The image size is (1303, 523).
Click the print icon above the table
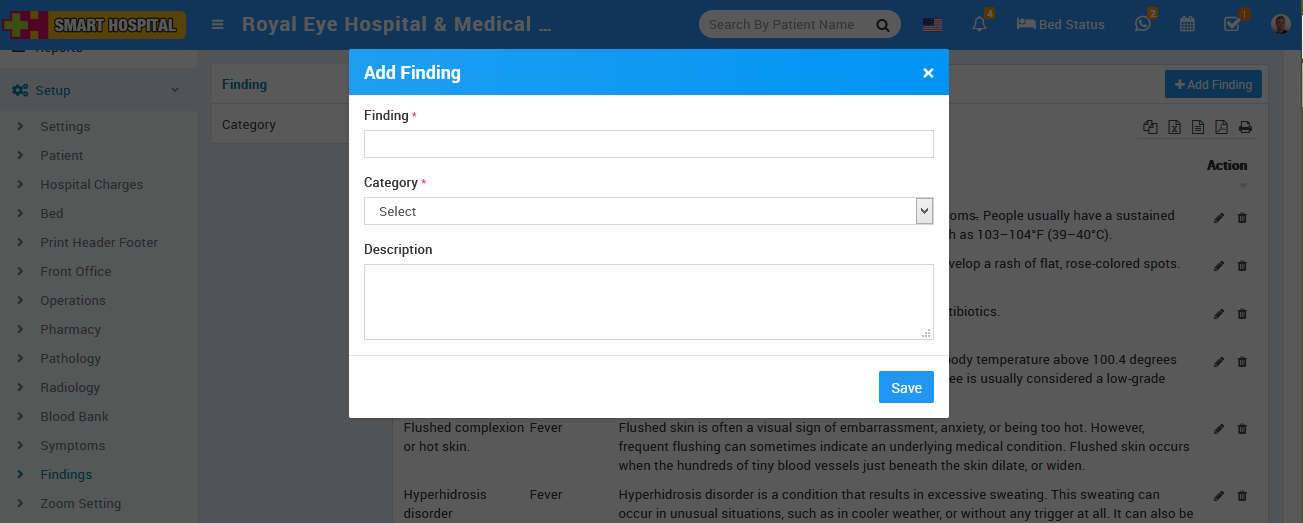(x=1245, y=127)
